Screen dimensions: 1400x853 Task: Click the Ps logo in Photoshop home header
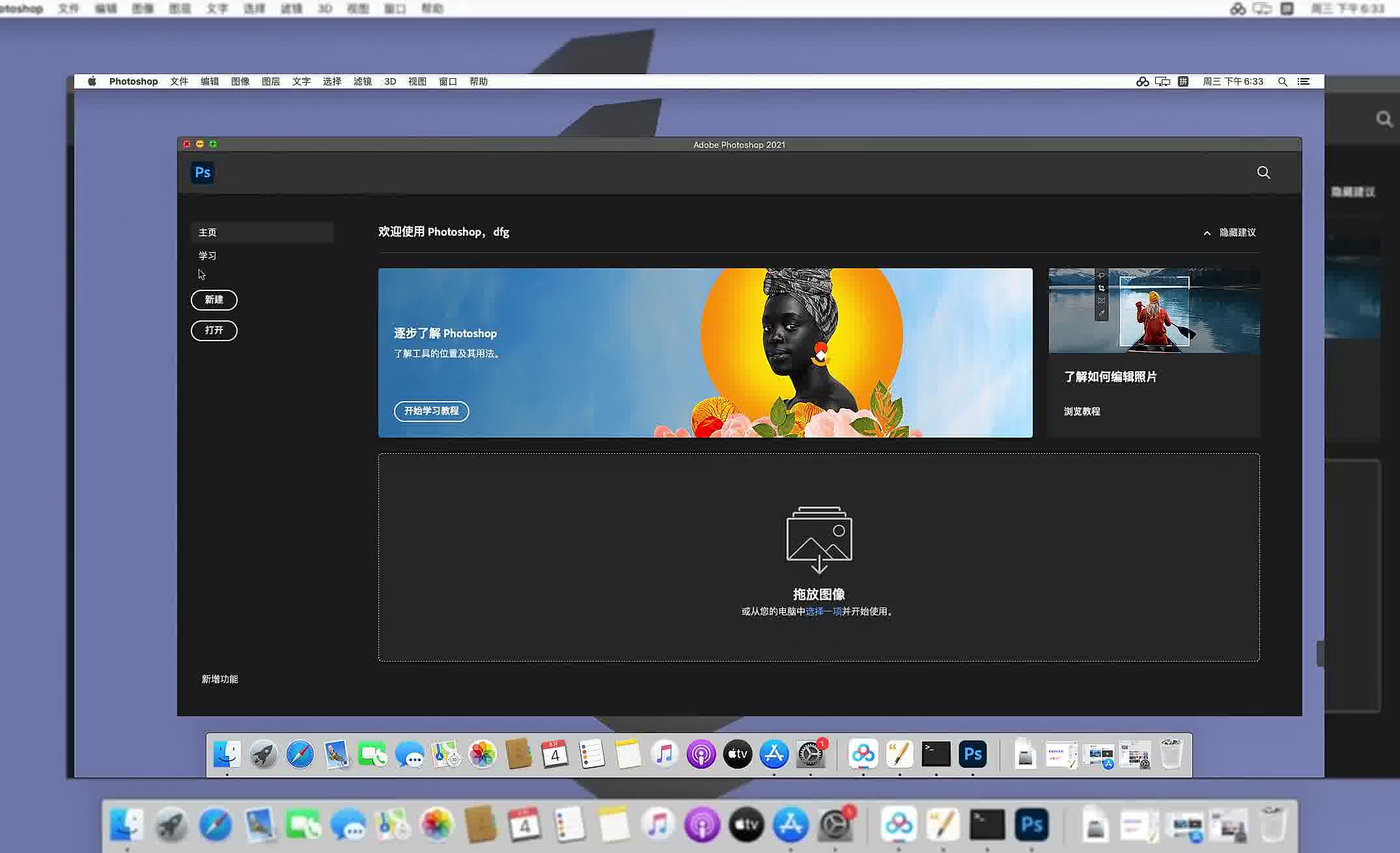coord(203,173)
